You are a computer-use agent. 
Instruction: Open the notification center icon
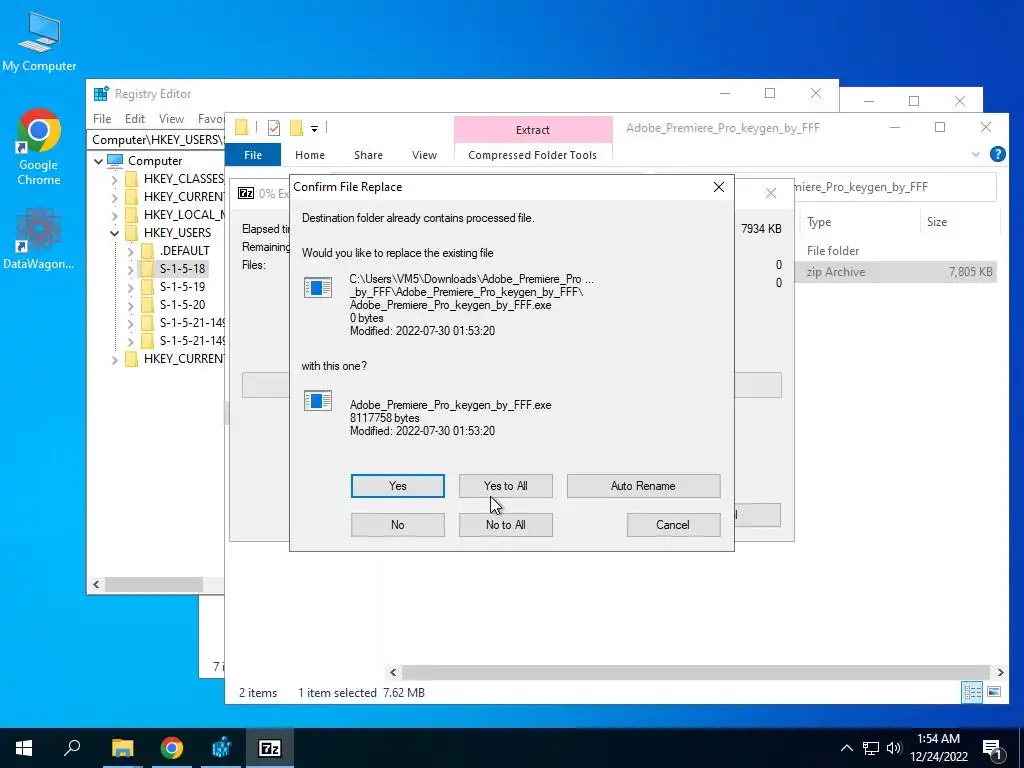(993, 749)
